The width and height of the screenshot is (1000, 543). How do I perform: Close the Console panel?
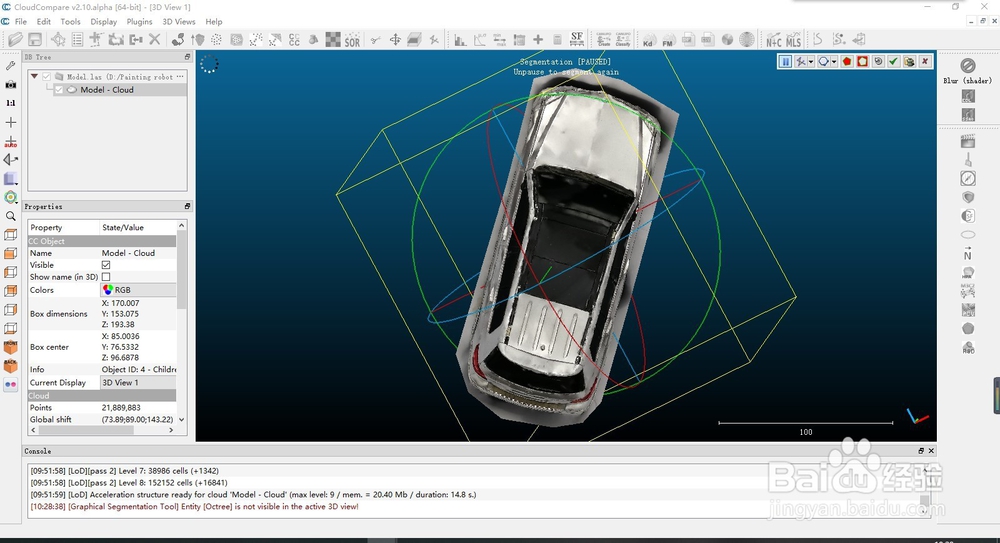[931, 450]
